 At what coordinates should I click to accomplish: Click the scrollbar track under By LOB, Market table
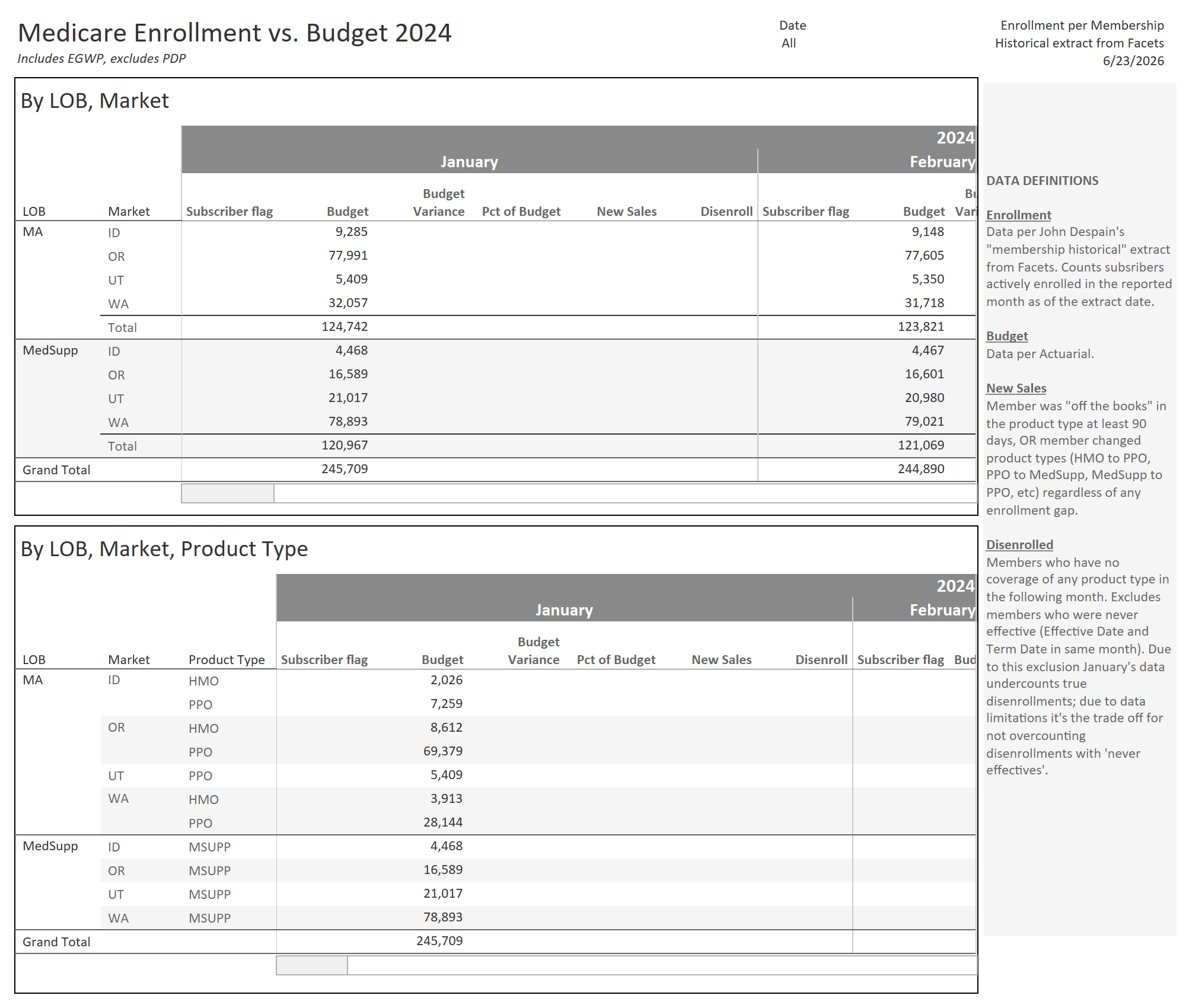[625, 493]
